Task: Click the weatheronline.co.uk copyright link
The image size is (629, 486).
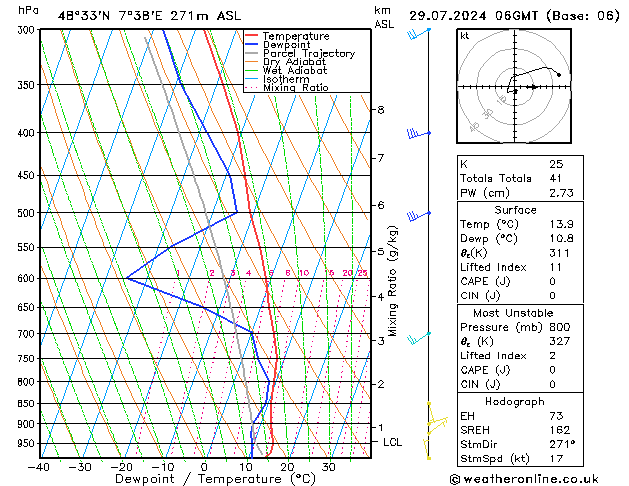Action: point(524,479)
